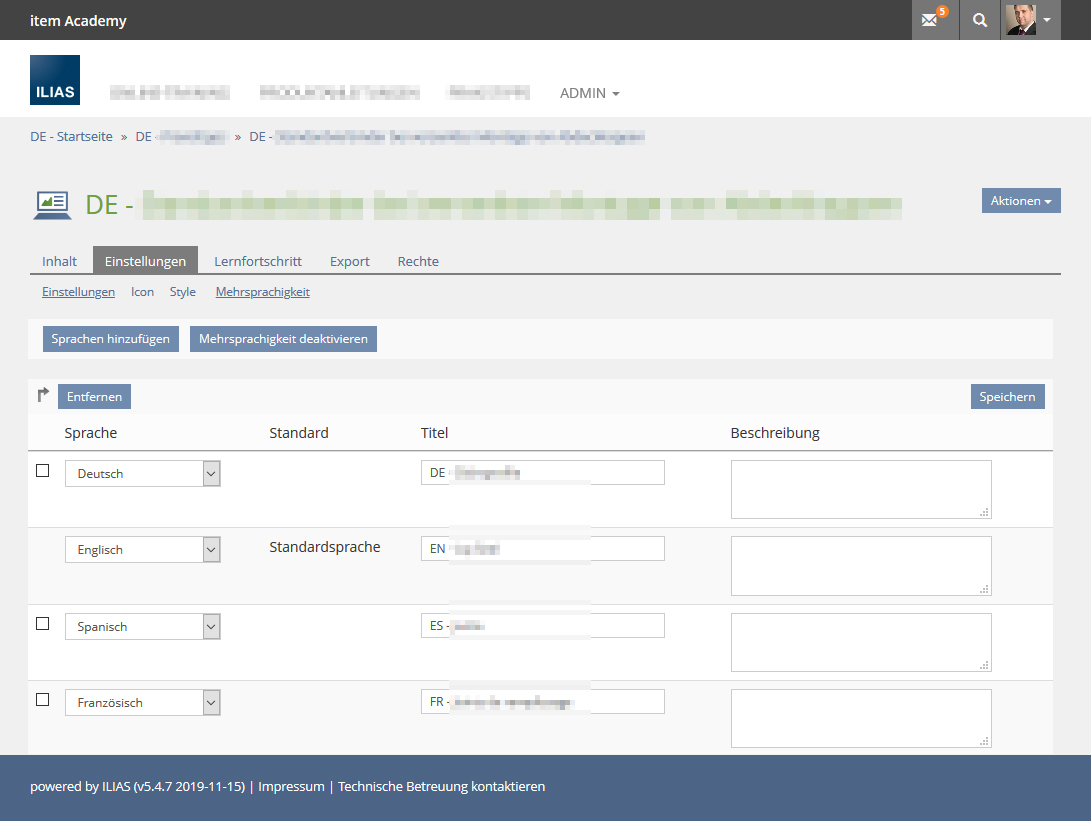The image size is (1091, 821).
Task: Open the ADMIN menu
Action: [589, 93]
